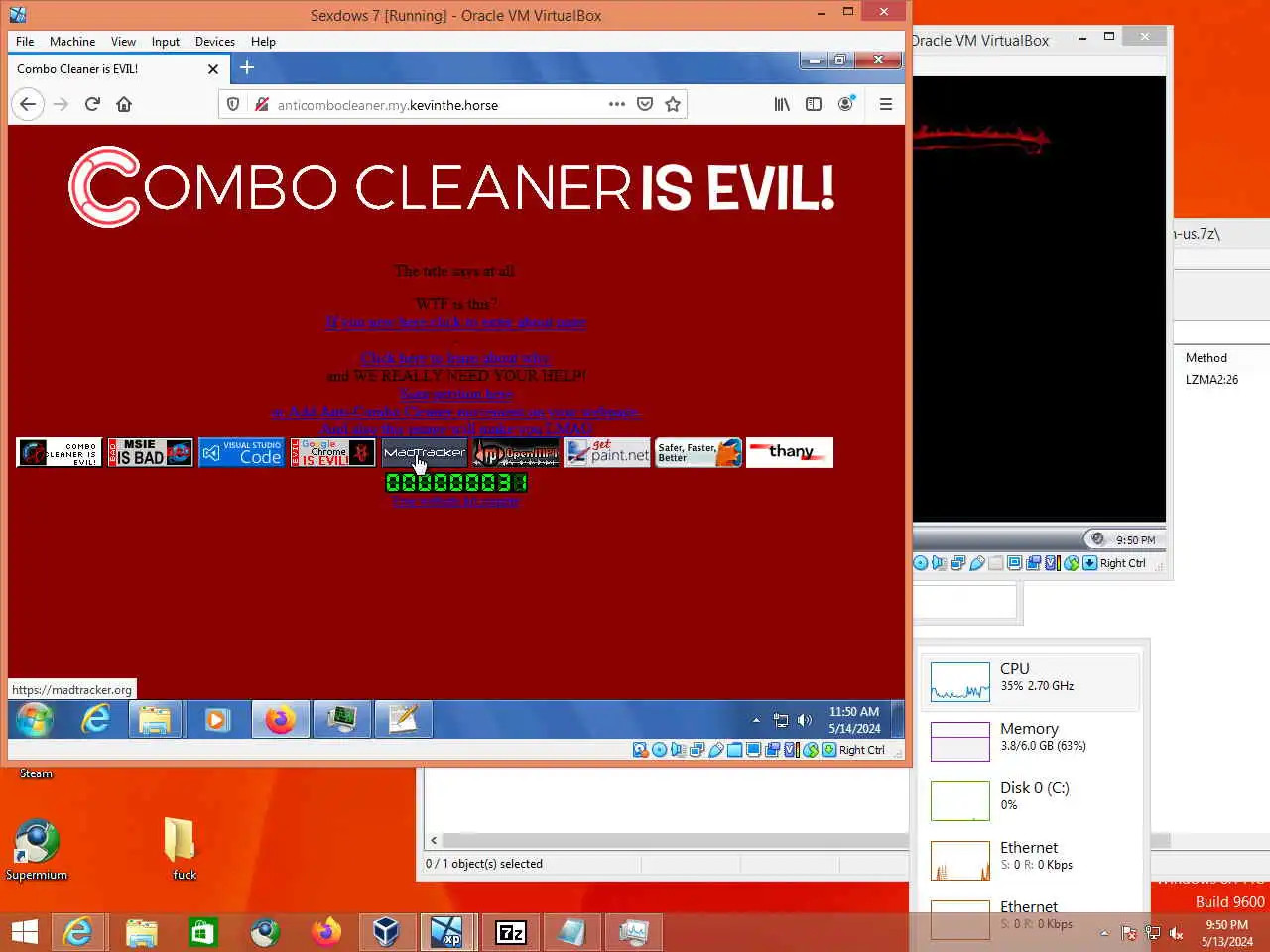The width and height of the screenshot is (1270, 952).
Task: Open the notepad app on Windows 7 taskbar
Action: pyautogui.click(x=403, y=719)
